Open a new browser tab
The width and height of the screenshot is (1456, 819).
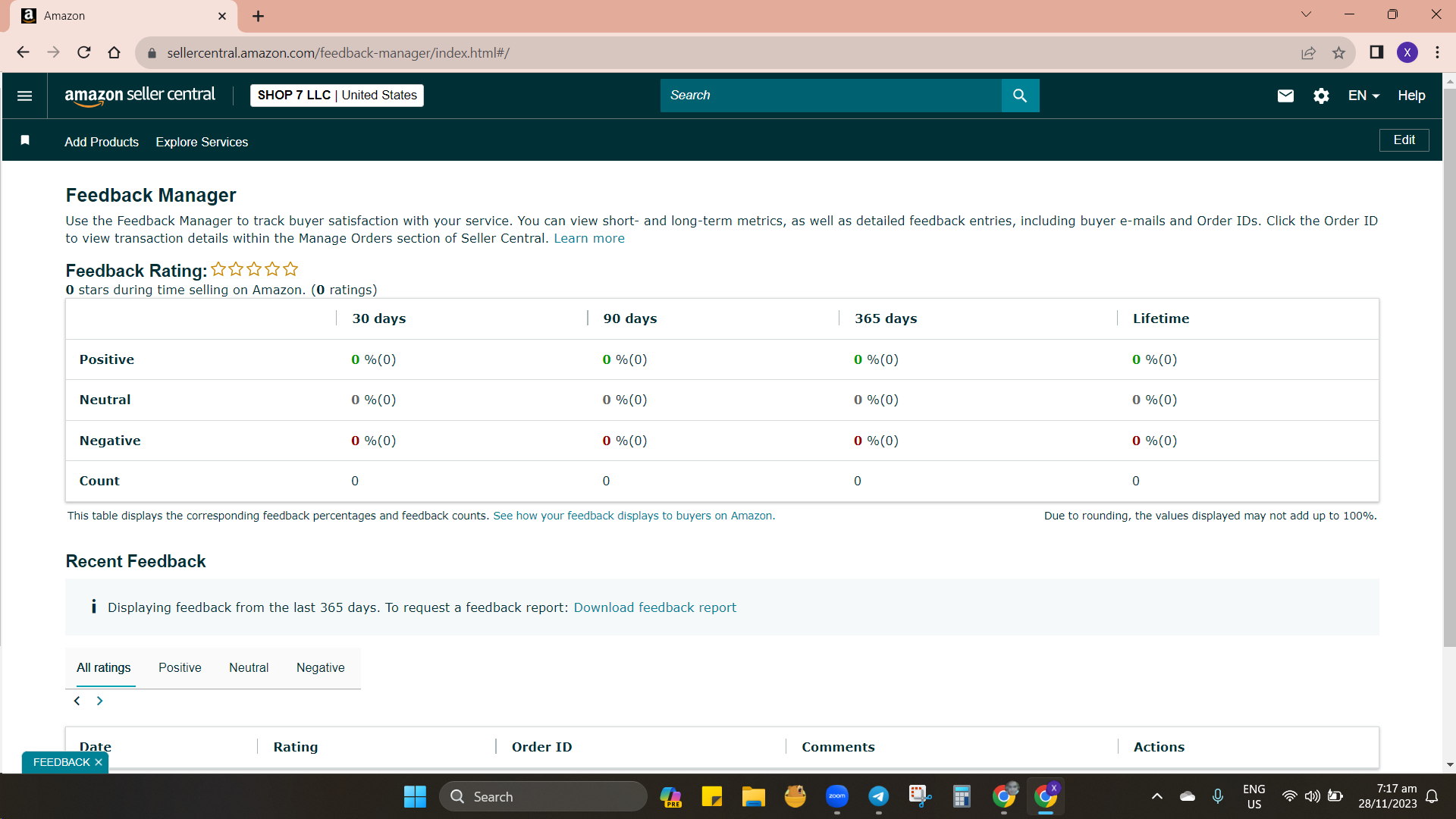(x=259, y=16)
